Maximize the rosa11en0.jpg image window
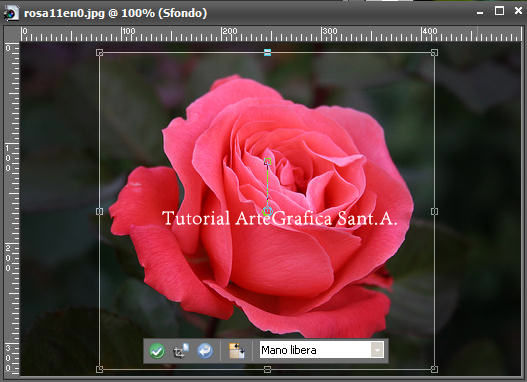 pos(499,11)
